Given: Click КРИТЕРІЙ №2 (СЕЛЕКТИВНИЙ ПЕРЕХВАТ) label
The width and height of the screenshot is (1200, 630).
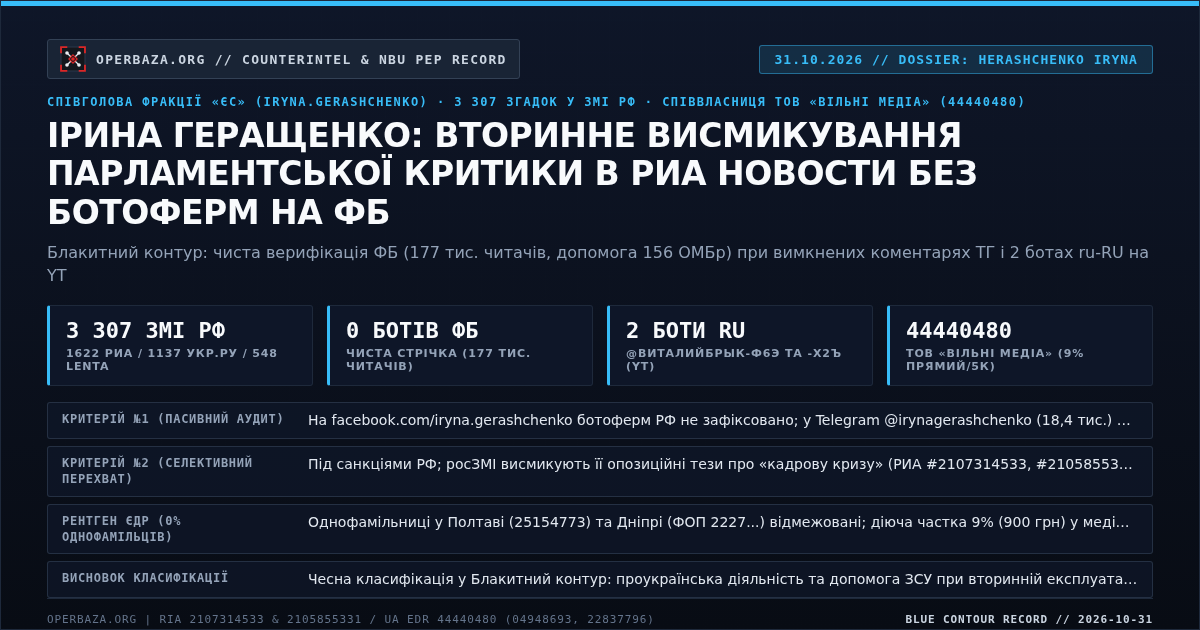Looking at the screenshot, I should (157, 471).
